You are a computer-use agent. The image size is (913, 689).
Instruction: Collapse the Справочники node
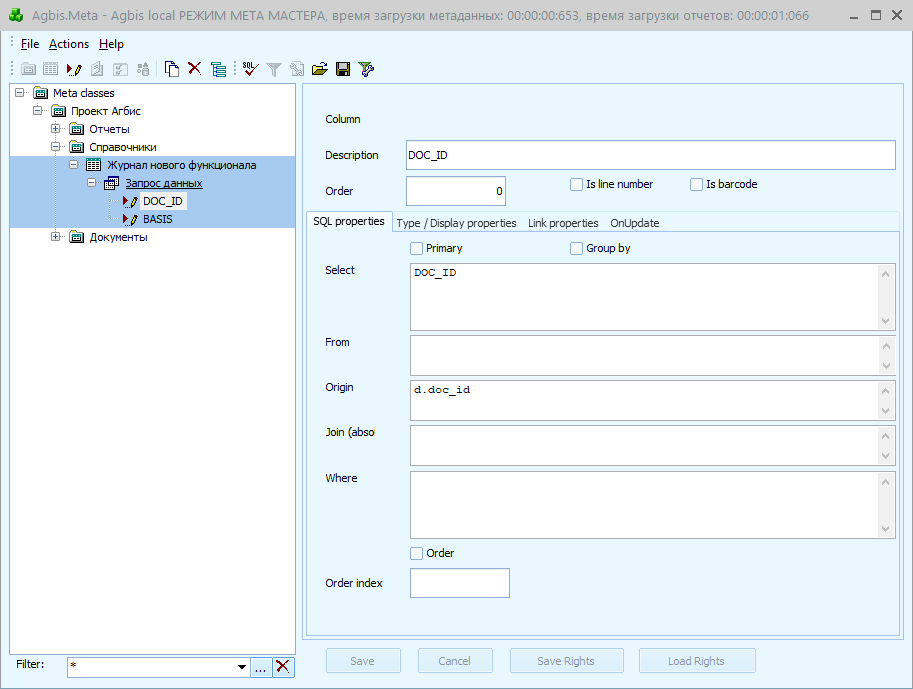click(56, 146)
